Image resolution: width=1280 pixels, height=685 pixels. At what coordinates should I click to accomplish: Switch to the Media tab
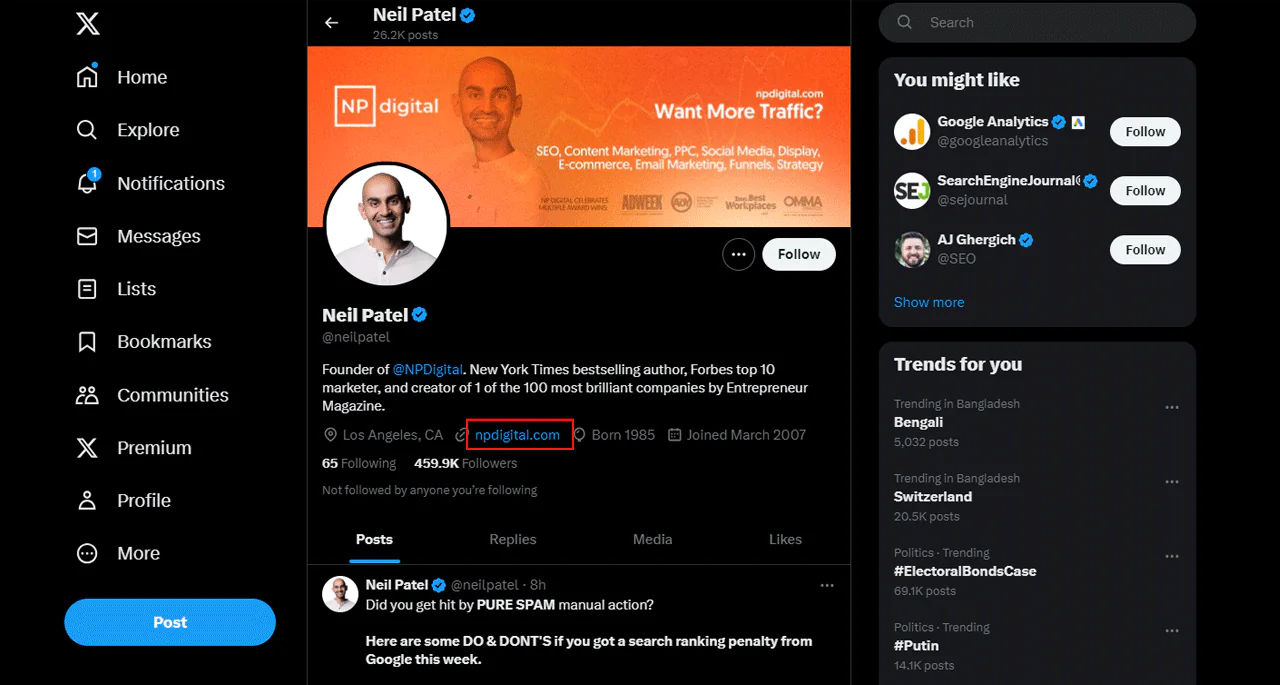pos(652,539)
